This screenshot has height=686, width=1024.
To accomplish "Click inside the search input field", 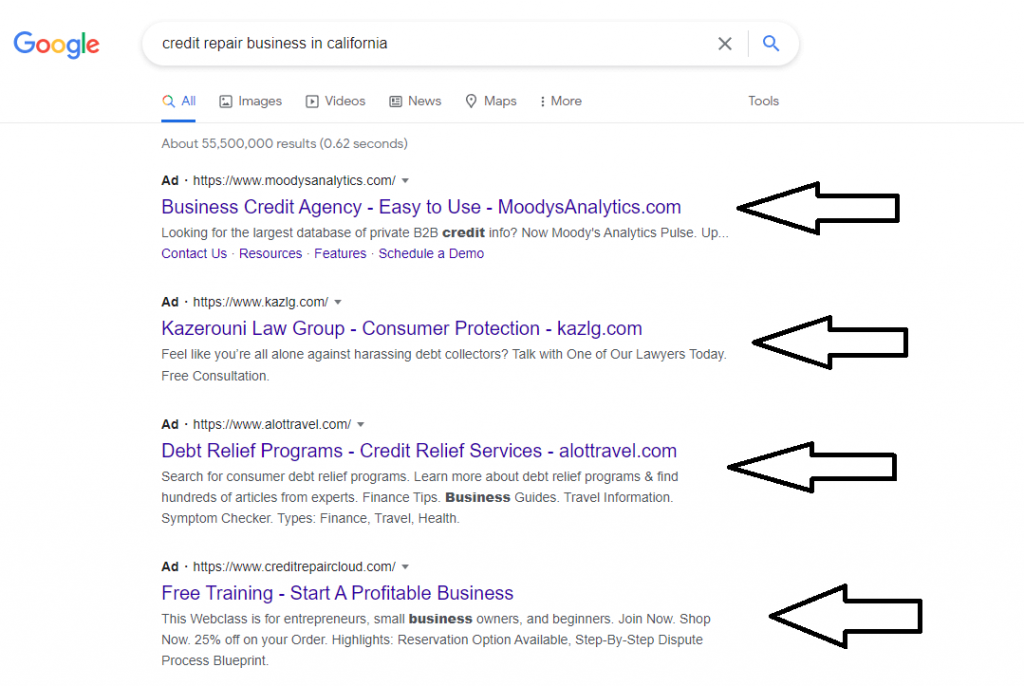I will coord(430,43).
